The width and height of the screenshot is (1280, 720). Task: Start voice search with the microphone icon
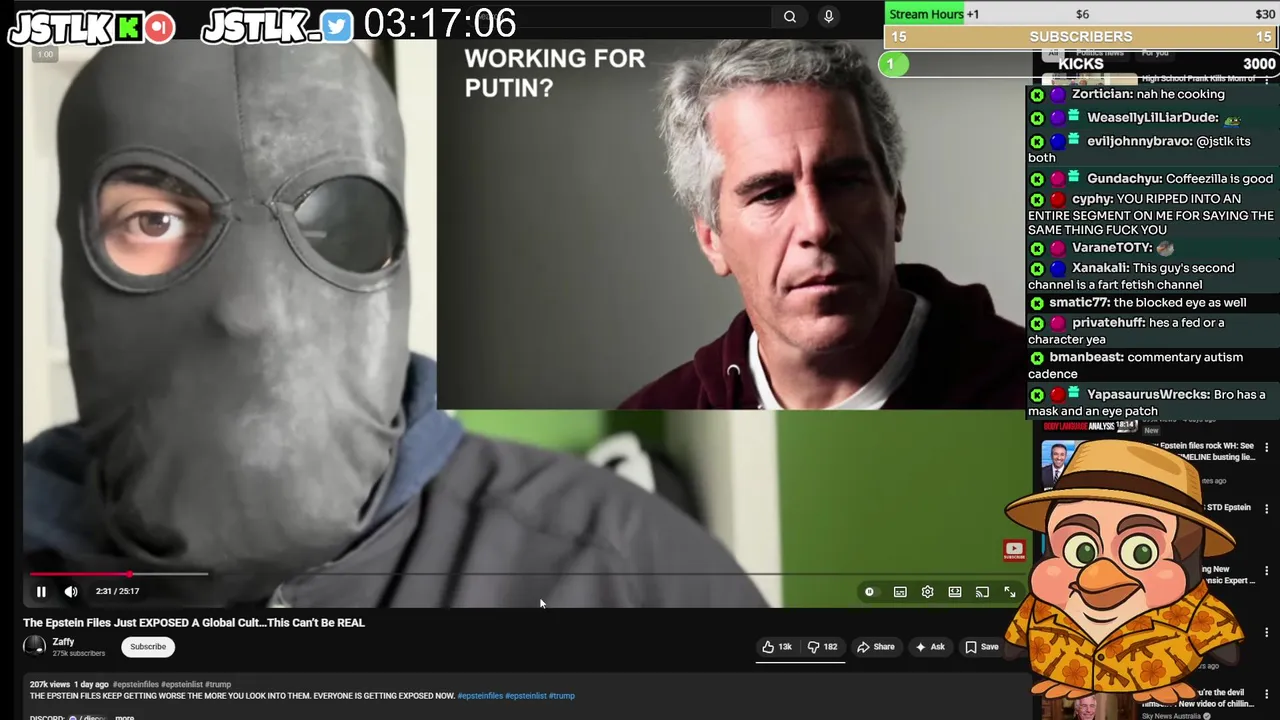tap(828, 16)
